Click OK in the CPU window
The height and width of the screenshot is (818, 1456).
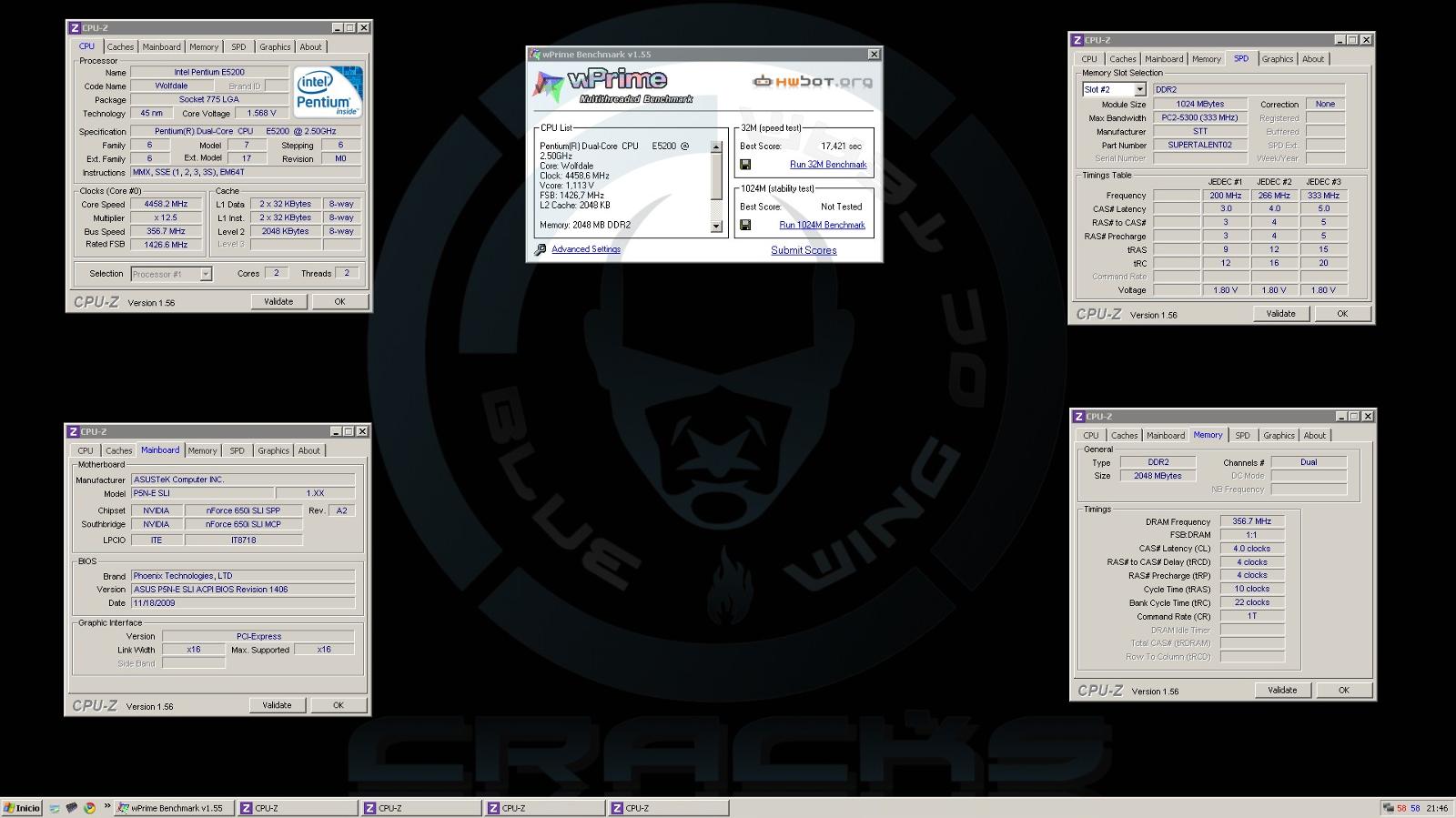click(x=339, y=301)
